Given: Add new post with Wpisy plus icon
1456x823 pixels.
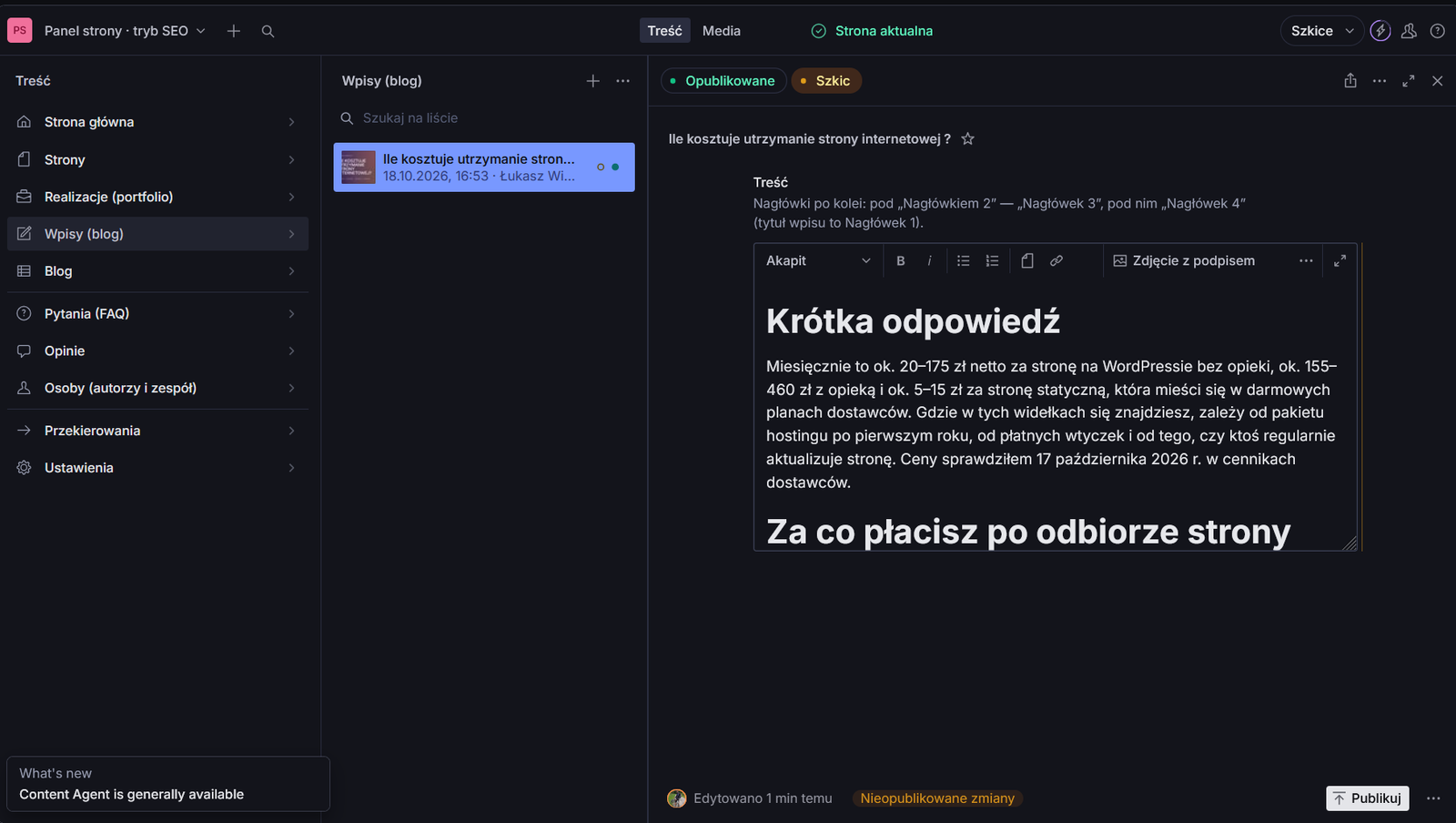Looking at the screenshot, I should pyautogui.click(x=592, y=81).
